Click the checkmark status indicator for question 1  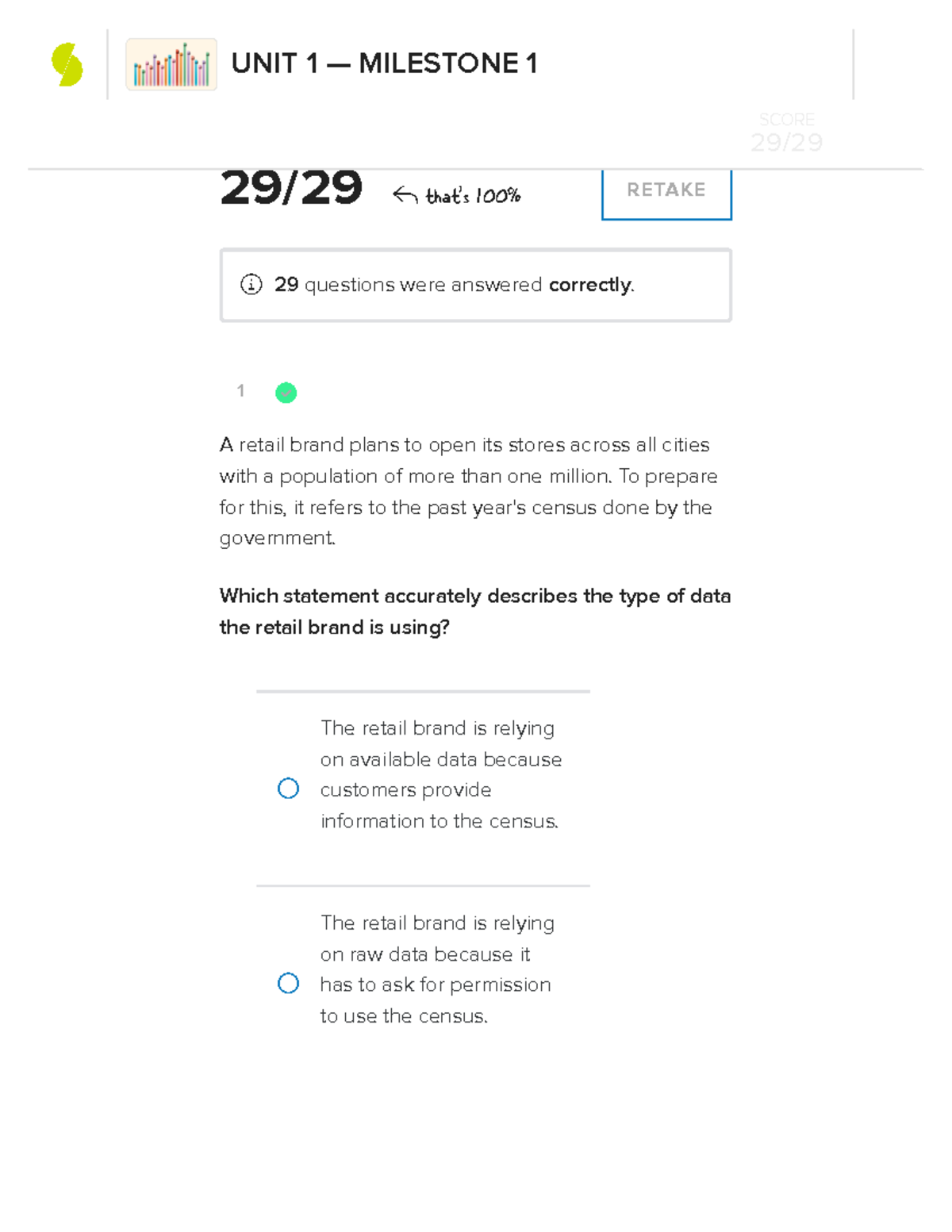tap(286, 392)
